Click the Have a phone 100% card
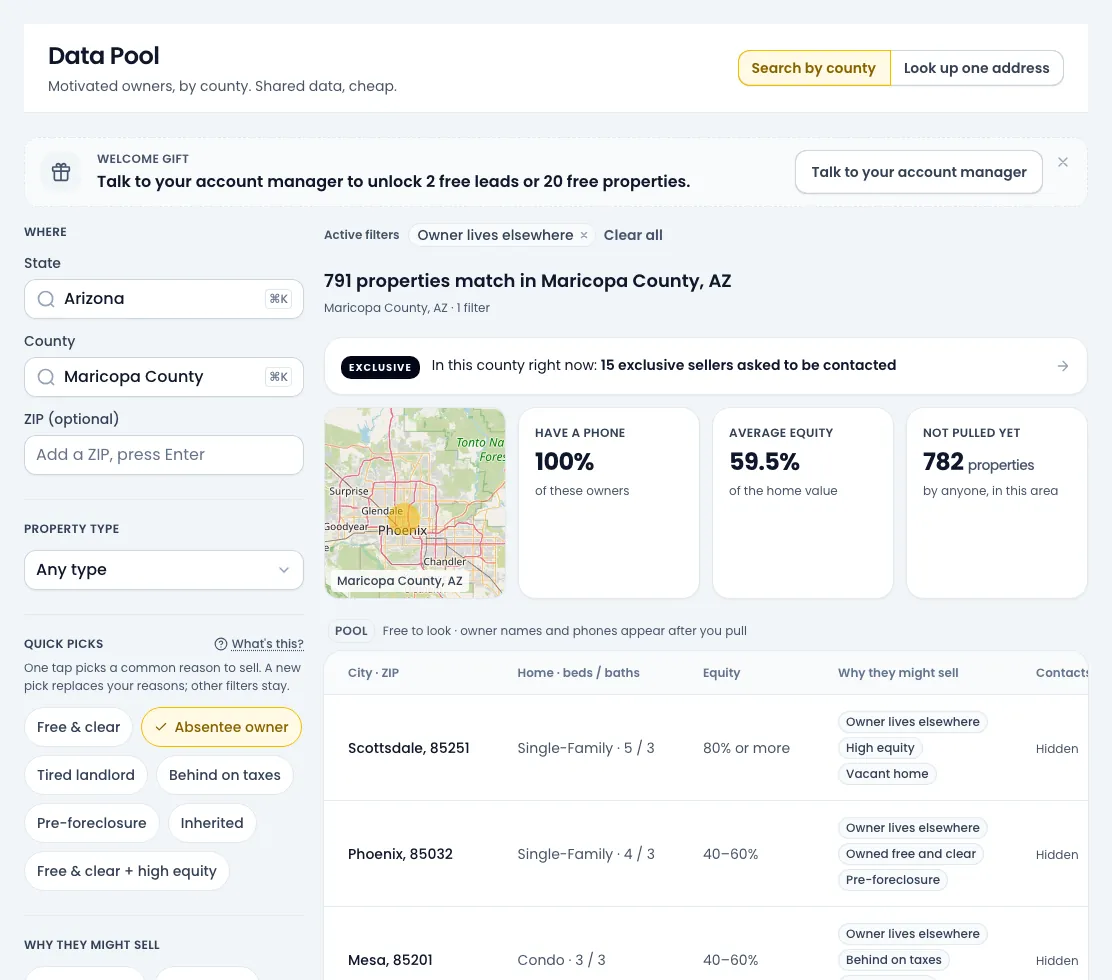This screenshot has height=980, width=1112. click(608, 503)
